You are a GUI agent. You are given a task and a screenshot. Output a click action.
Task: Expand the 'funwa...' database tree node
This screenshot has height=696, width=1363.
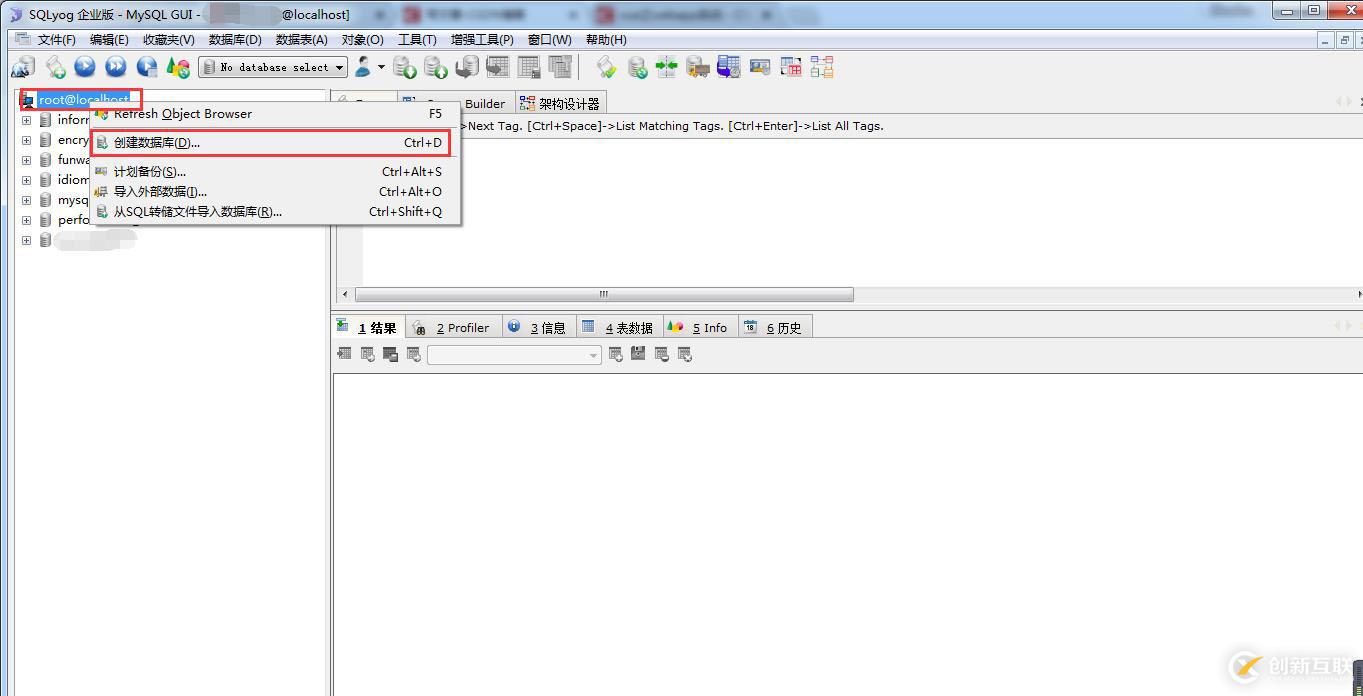(x=26, y=160)
